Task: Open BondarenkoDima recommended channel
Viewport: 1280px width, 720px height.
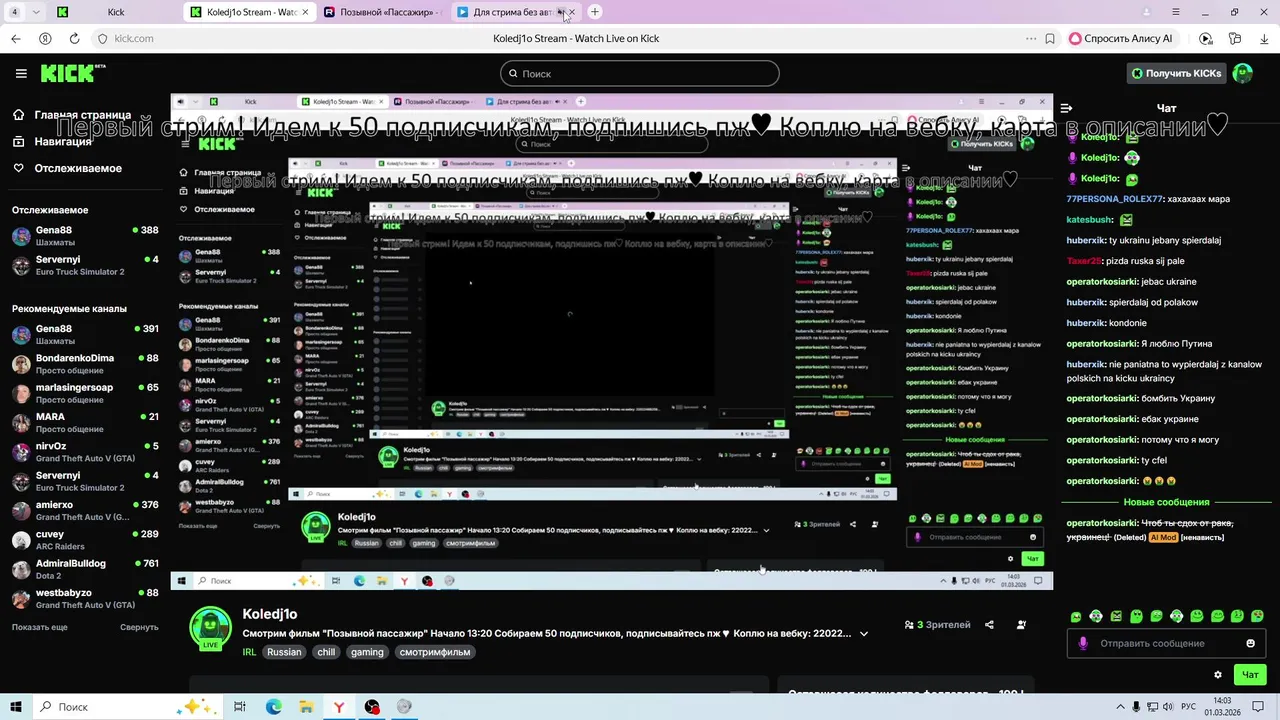Action: [85, 364]
